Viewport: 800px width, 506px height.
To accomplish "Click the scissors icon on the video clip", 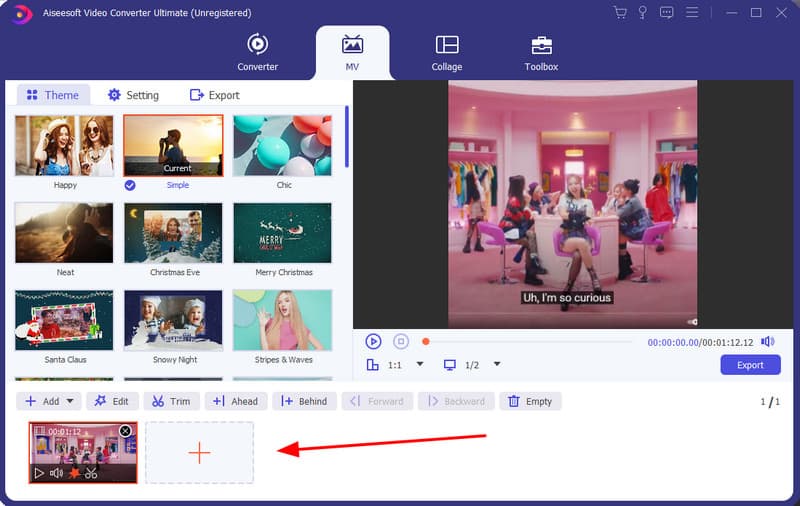I will 91,473.
